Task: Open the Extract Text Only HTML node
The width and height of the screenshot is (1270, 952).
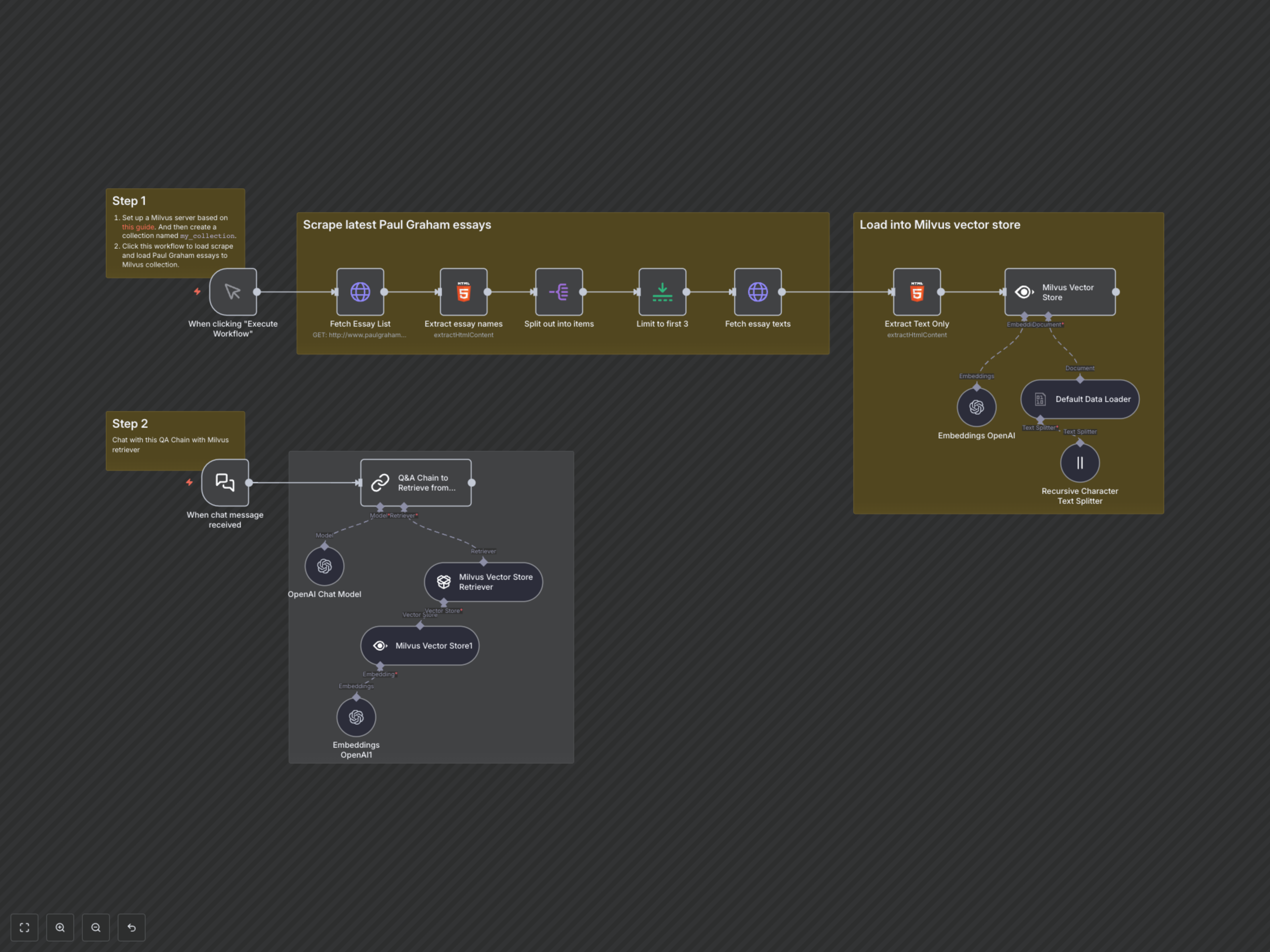Action: pos(916,292)
